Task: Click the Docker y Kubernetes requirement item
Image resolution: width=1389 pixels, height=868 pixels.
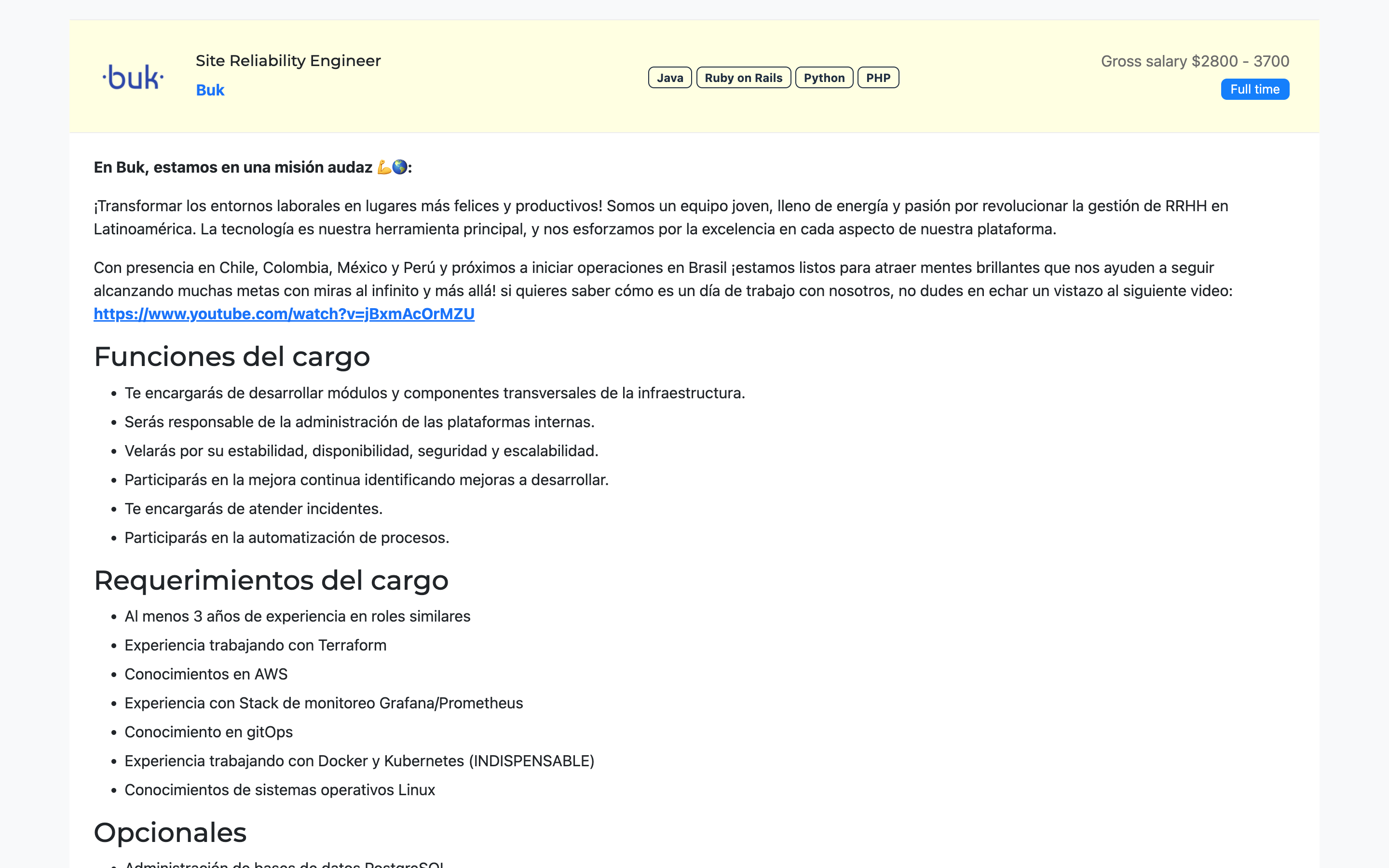Action: 359,761
